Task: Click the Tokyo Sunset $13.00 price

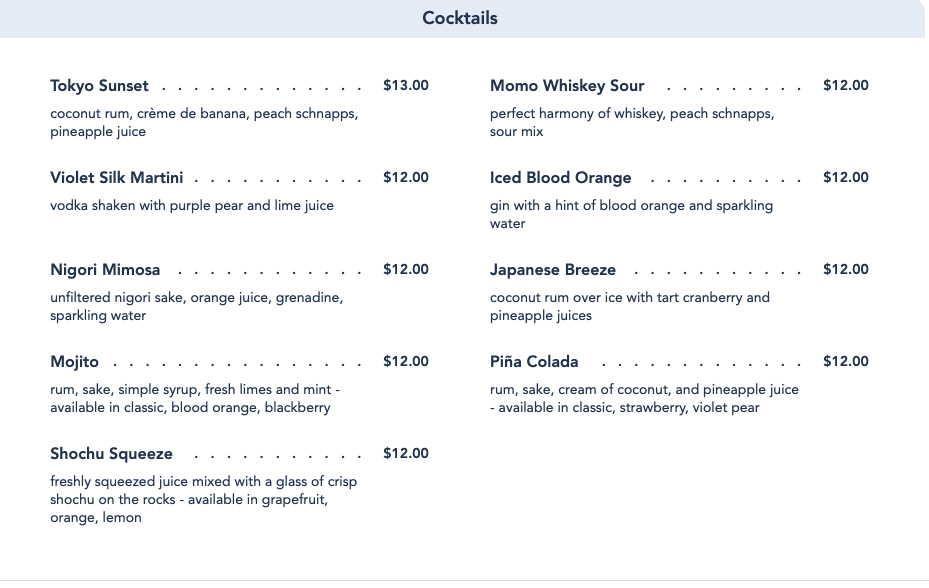Action: click(x=405, y=86)
